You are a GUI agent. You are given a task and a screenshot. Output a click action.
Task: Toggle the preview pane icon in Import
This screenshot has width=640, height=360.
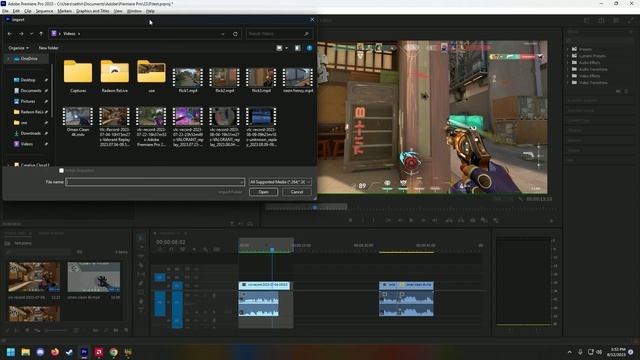298,48
